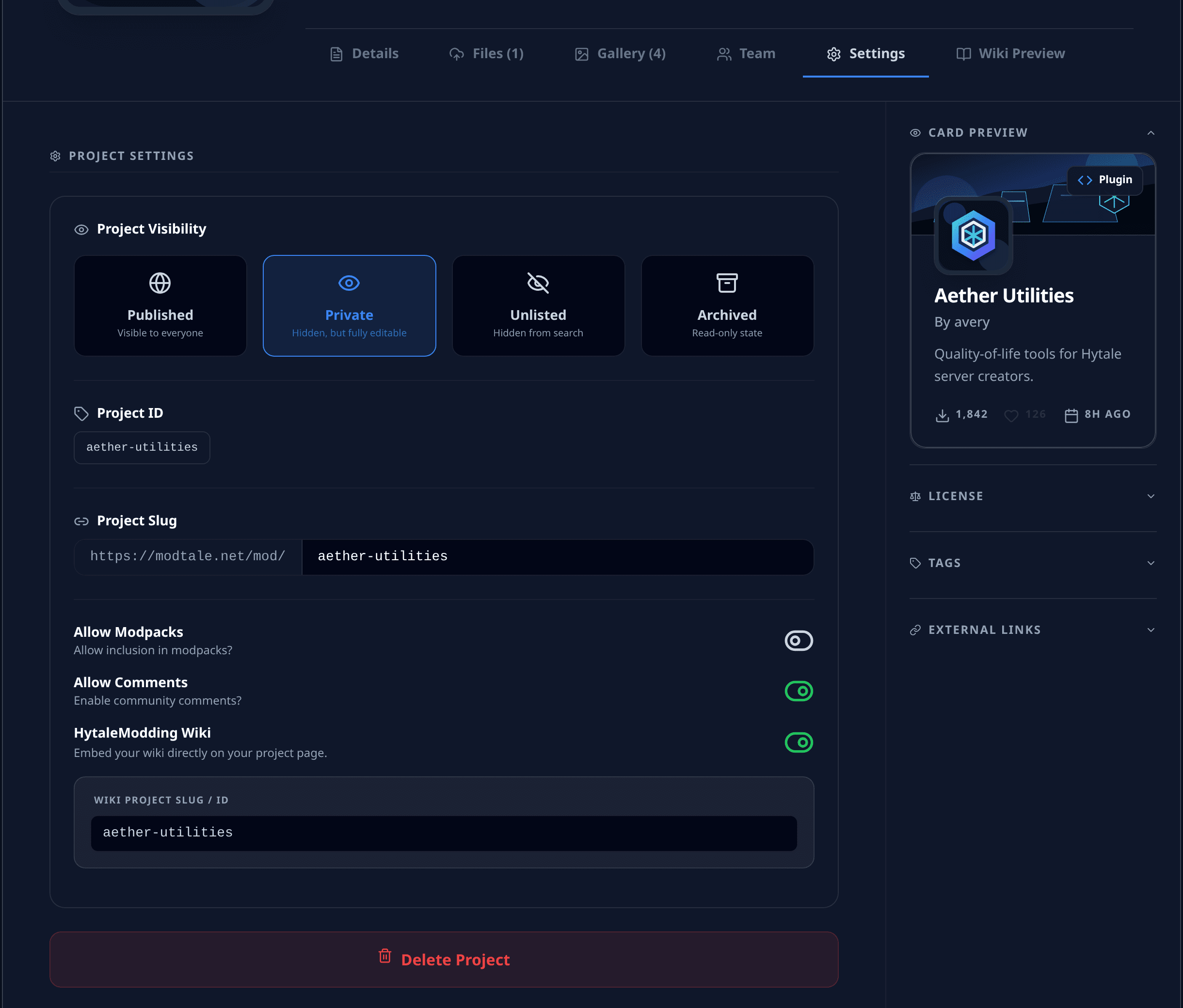Image resolution: width=1183 pixels, height=1008 pixels.
Task: Click the gear icon beside Settings tab
Action: [833, 54]
